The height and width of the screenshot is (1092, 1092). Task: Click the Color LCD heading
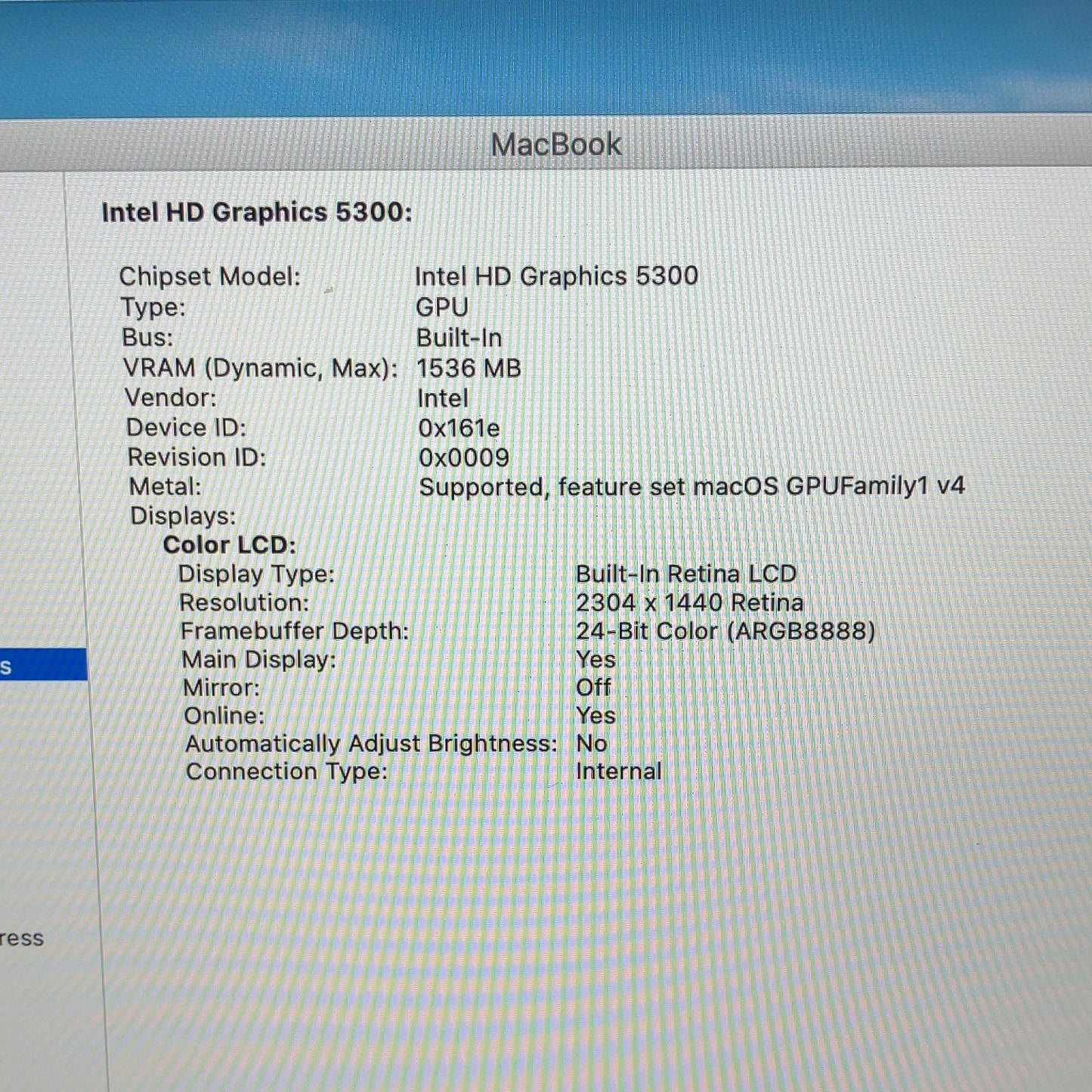click(x=230, y=545)
